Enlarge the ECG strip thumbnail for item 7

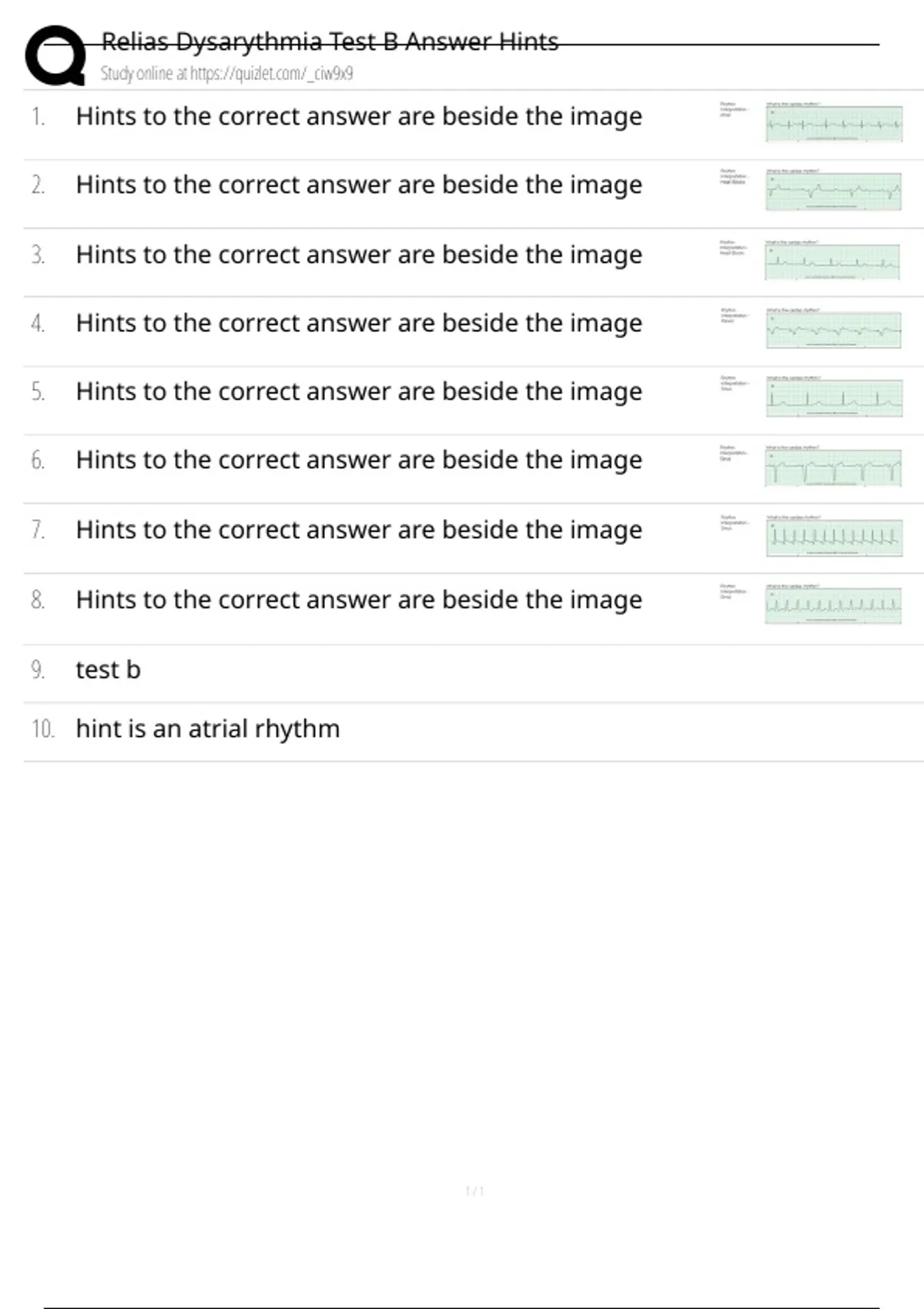(x=833, y=537)
